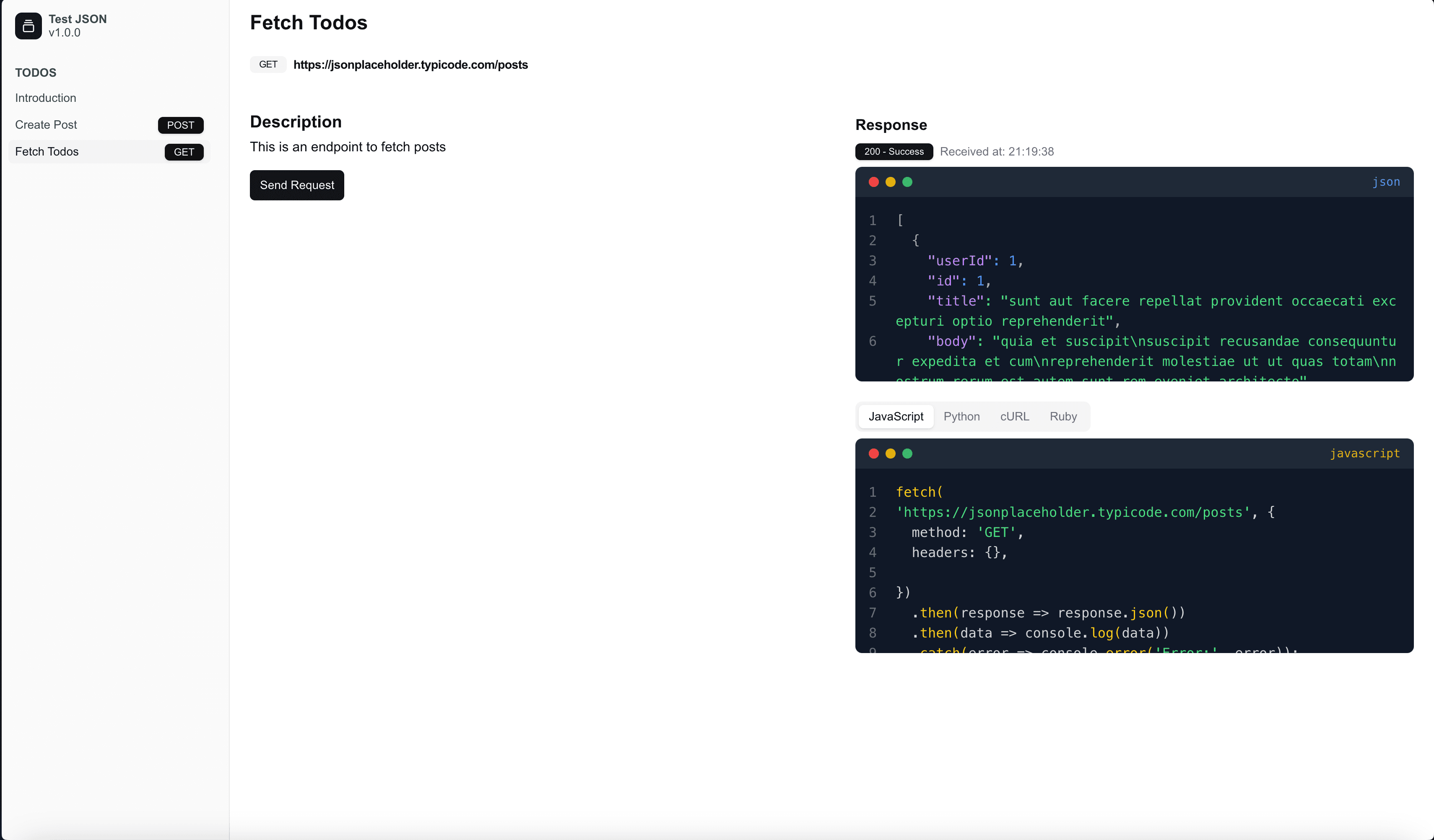Click the TODOS section heading
The image size is (1434, 840).
[x=35, y=73]
